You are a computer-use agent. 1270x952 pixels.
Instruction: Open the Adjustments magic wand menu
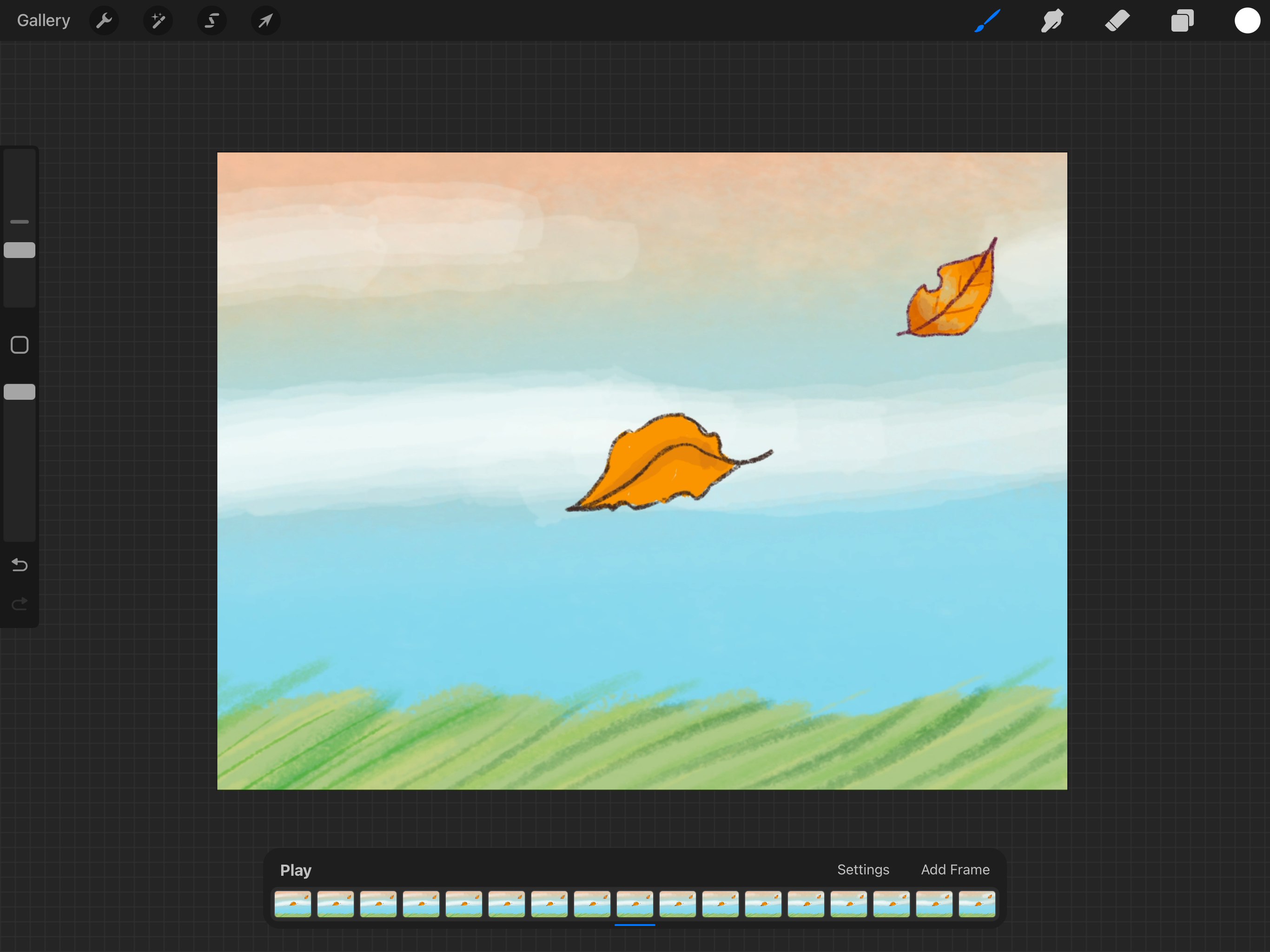click(158, 21)
